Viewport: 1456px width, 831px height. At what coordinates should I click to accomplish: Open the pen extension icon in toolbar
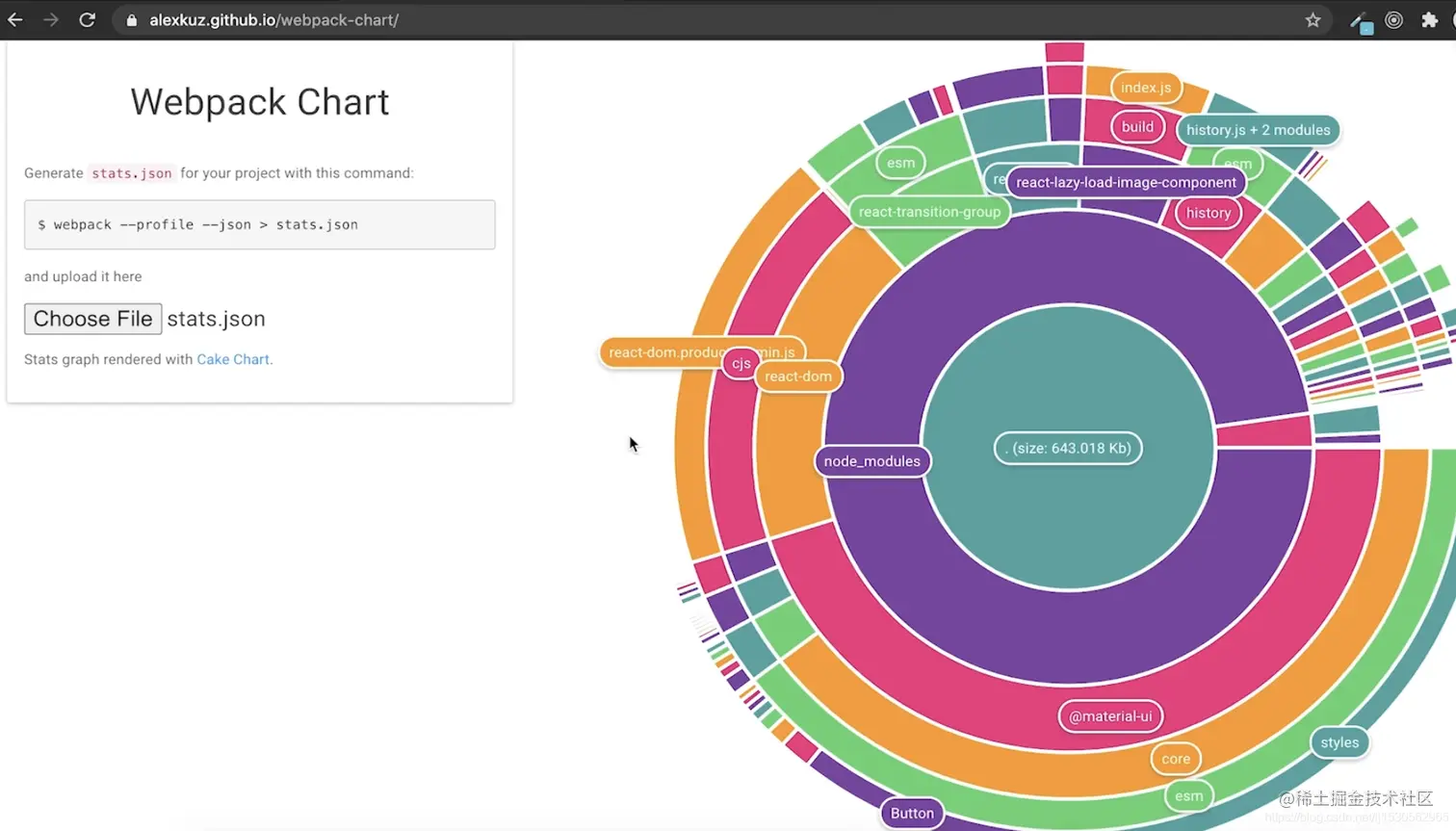click(1361, 21)
